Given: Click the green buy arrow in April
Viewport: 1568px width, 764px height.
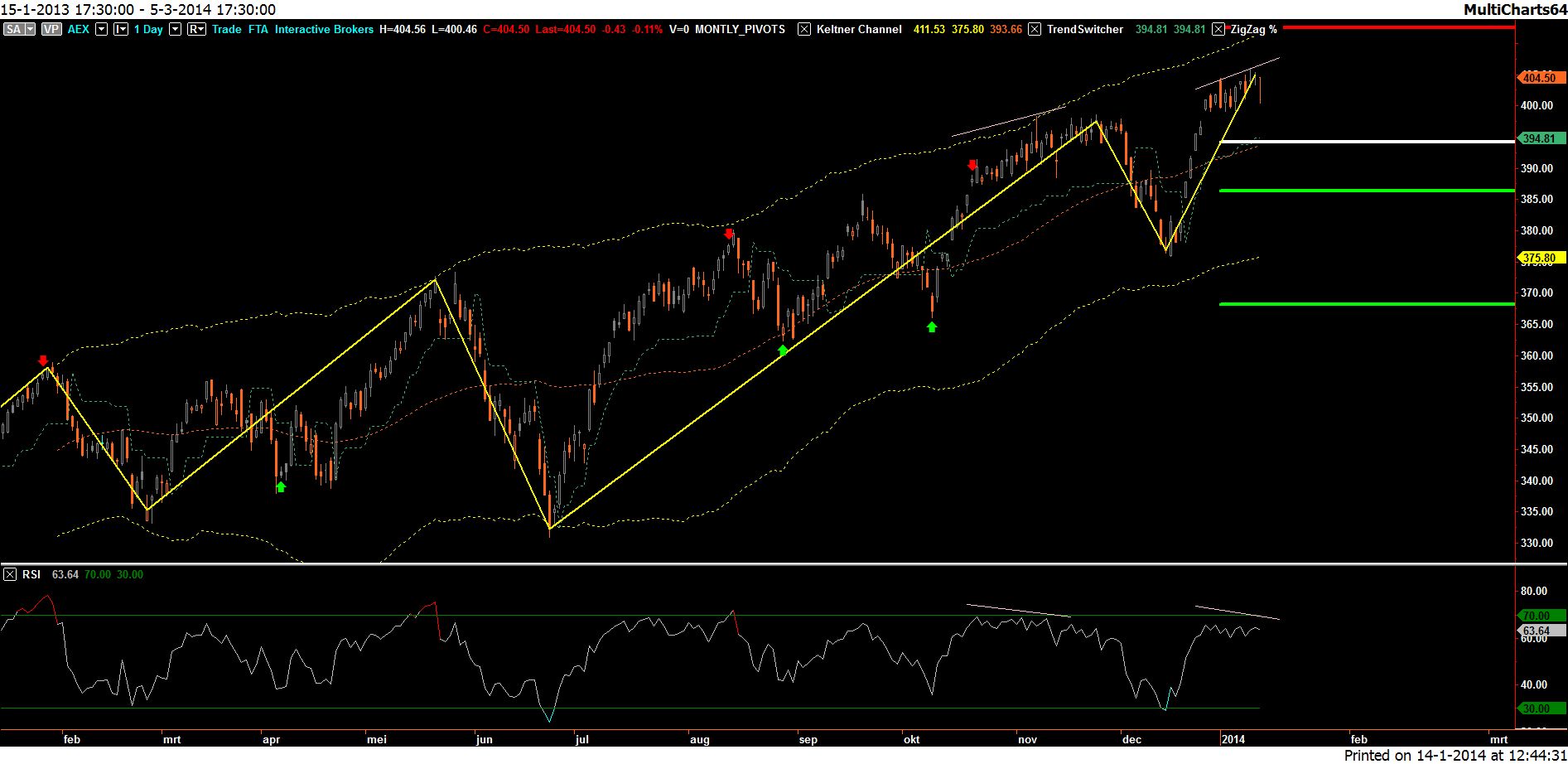Looking at the screenshot, I should (281, 486).
